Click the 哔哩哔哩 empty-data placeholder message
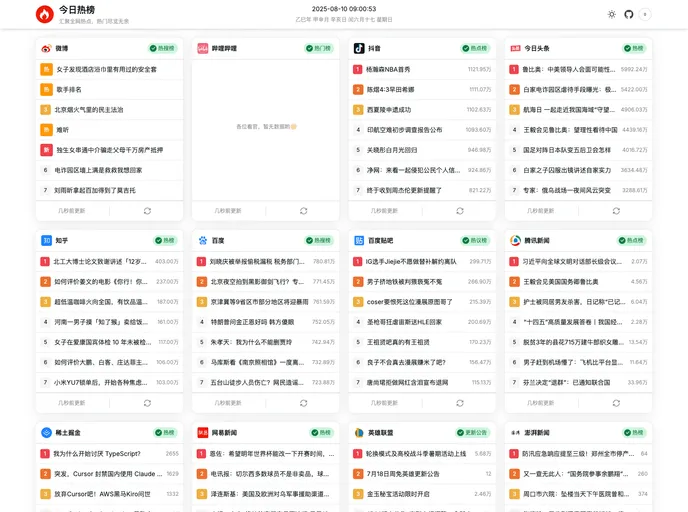 (x=266, y=127)
